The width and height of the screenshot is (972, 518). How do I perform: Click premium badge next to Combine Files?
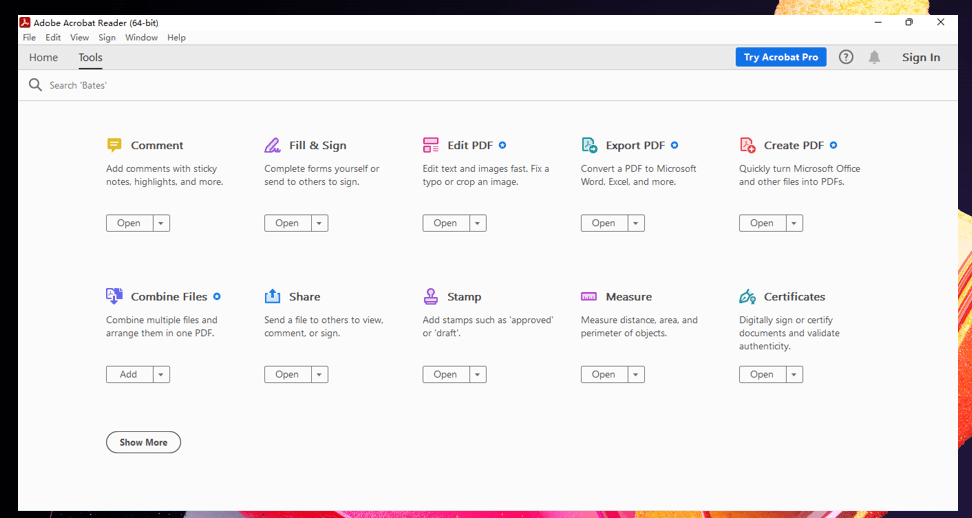pos(217,296)
